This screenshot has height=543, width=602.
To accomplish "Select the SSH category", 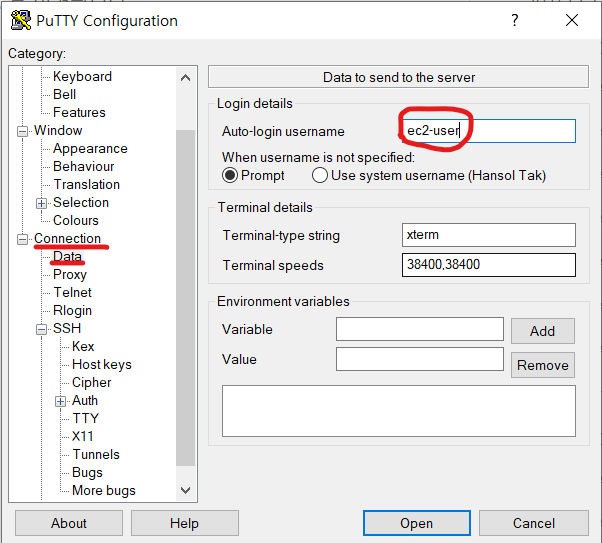I will coord(67,329).
